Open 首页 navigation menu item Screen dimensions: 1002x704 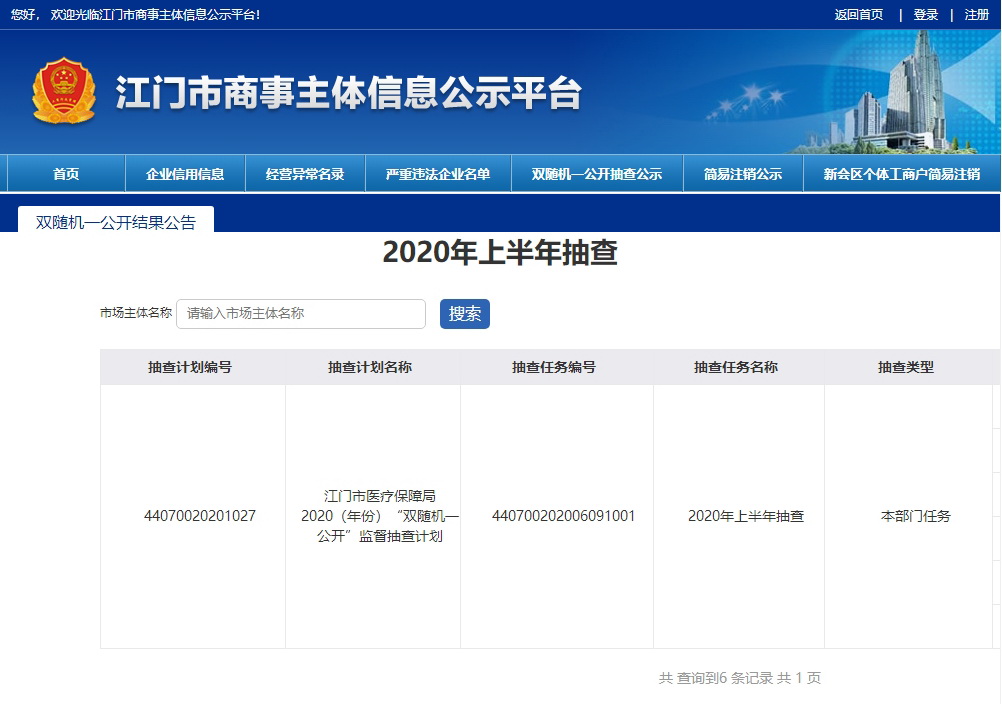pyautogui.click(x=64, y=172)
